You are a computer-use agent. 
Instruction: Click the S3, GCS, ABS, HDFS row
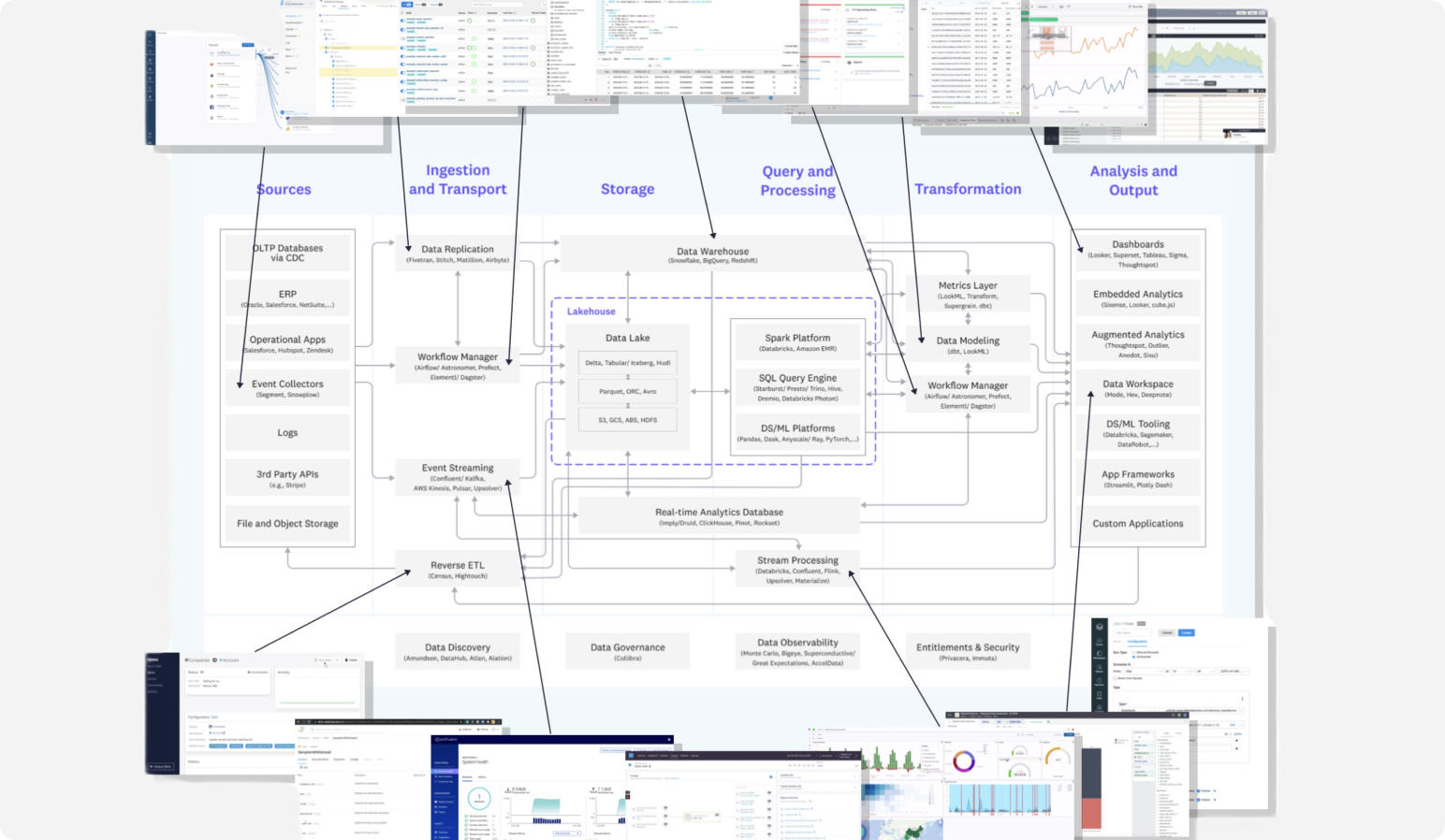click(627, 420)
